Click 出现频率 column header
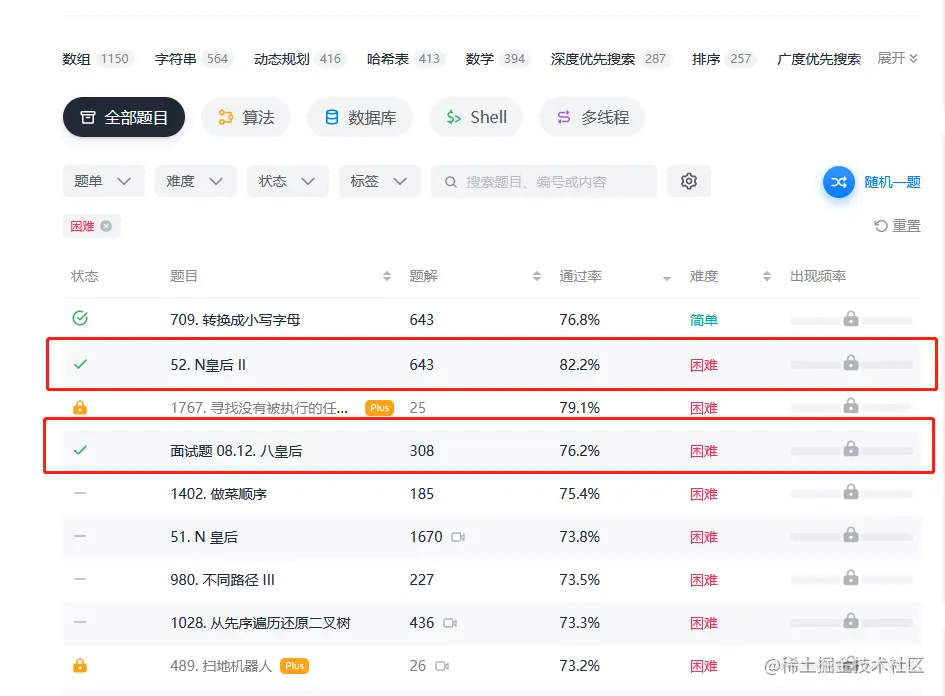 tap(818, 276)
